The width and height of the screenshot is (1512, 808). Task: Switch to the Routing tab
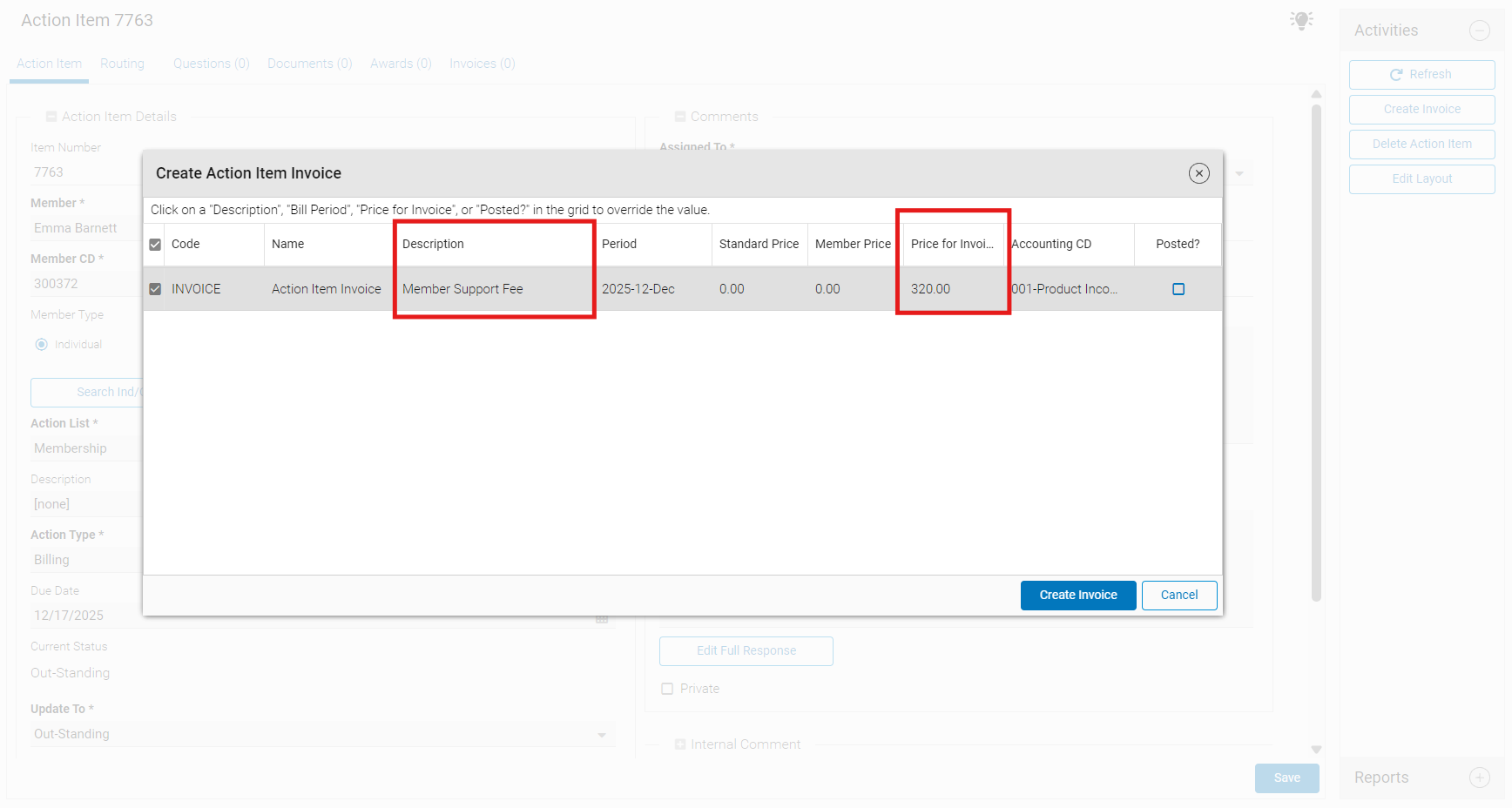coord(122,64)
